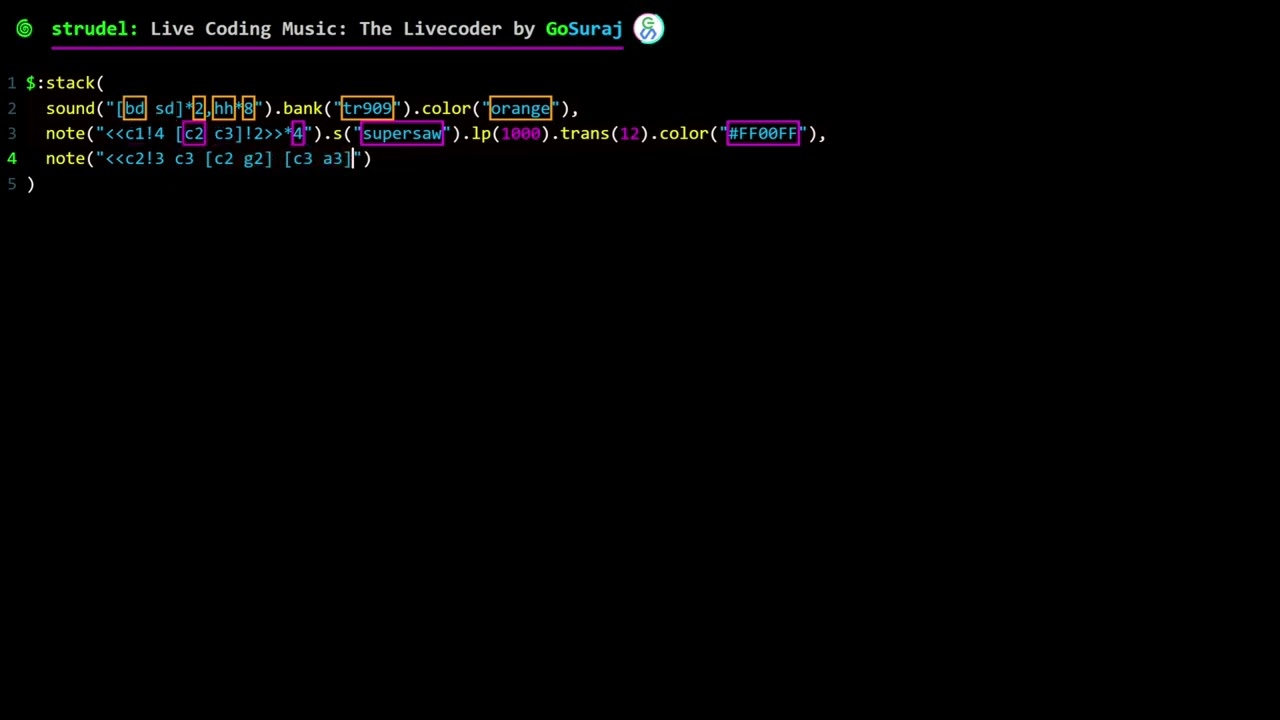Click the '1000' low-pass value
Image resolution: width=1280 pixels, height=720 pixels.
[x=520, y=133]
